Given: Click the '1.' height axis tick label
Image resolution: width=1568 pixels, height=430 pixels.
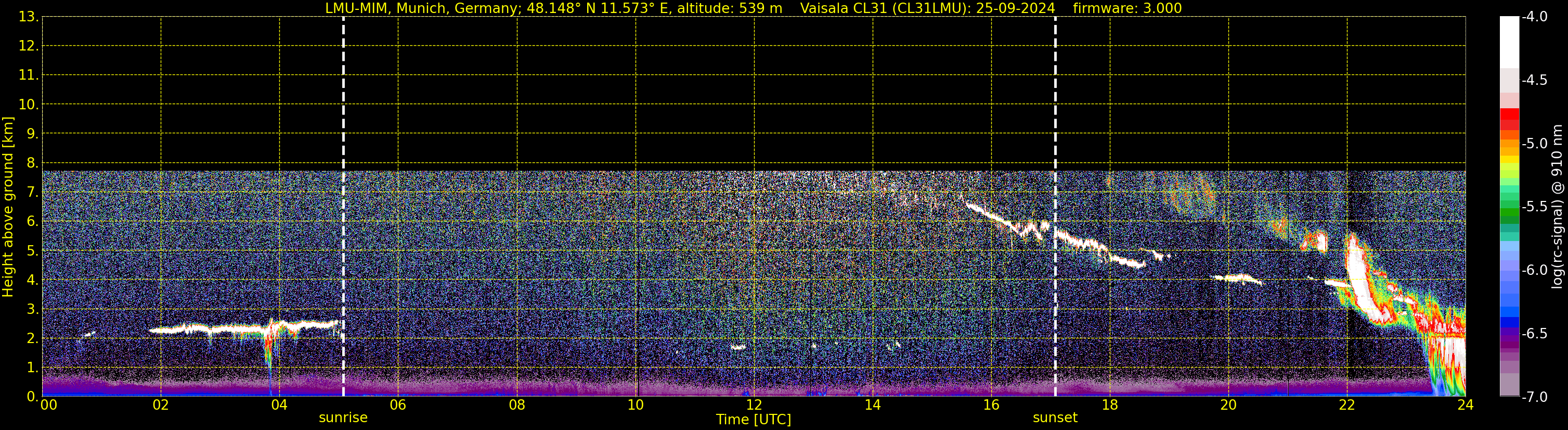Looking at the screenshot, I should 32,367.
